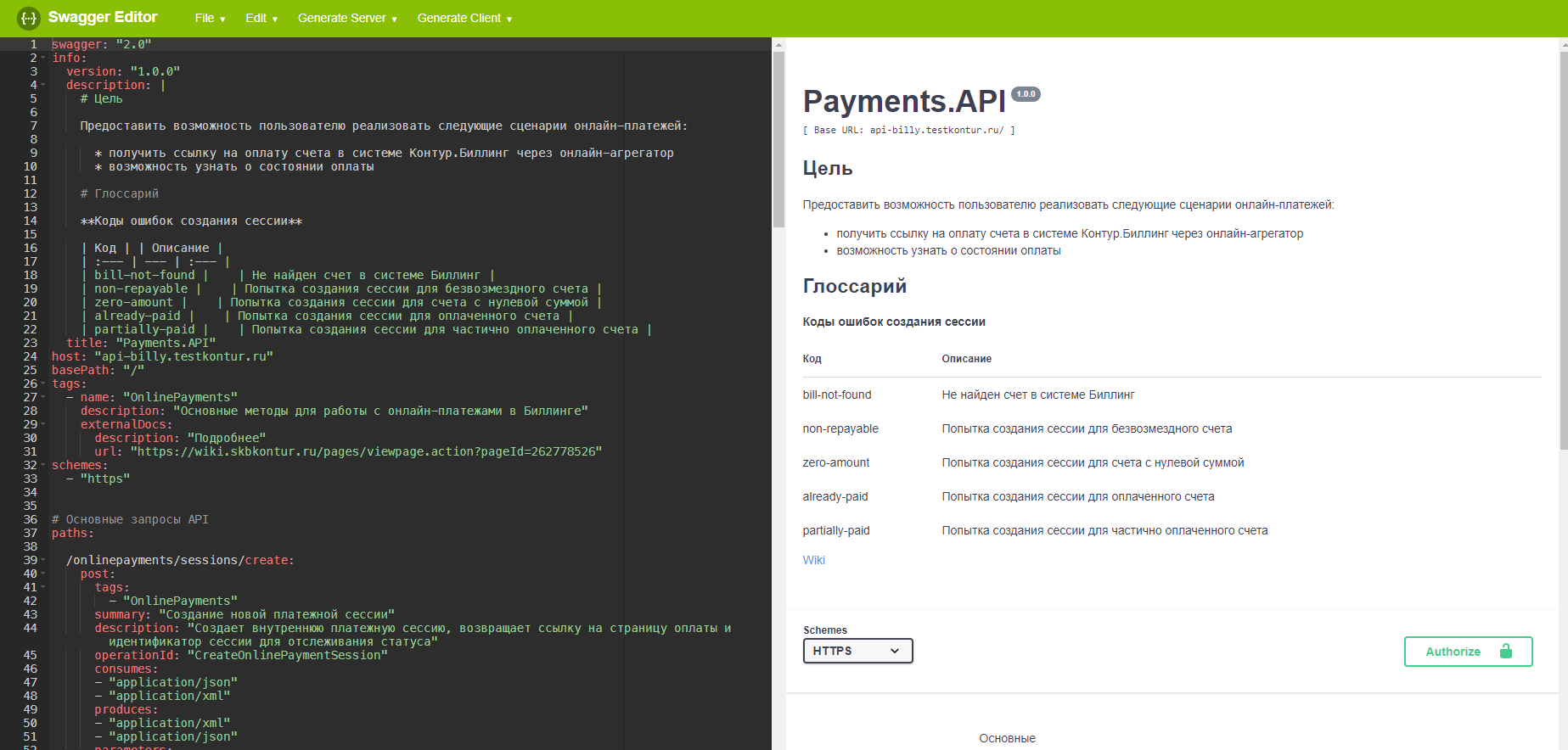The height and width of the screenshot is (750, 1568).
Task: Collapse the info block fold arrow on line 2
Action: (x=43, y=58)
